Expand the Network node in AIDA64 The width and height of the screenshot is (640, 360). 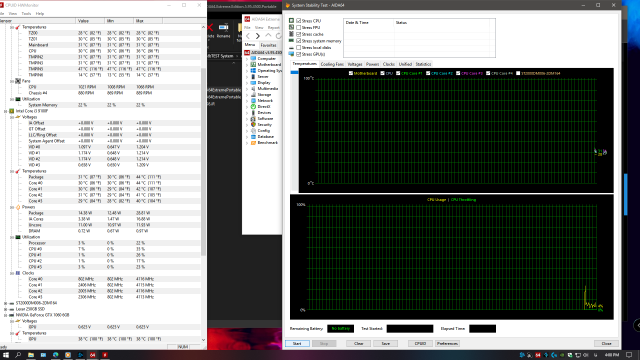coord(247,101)
